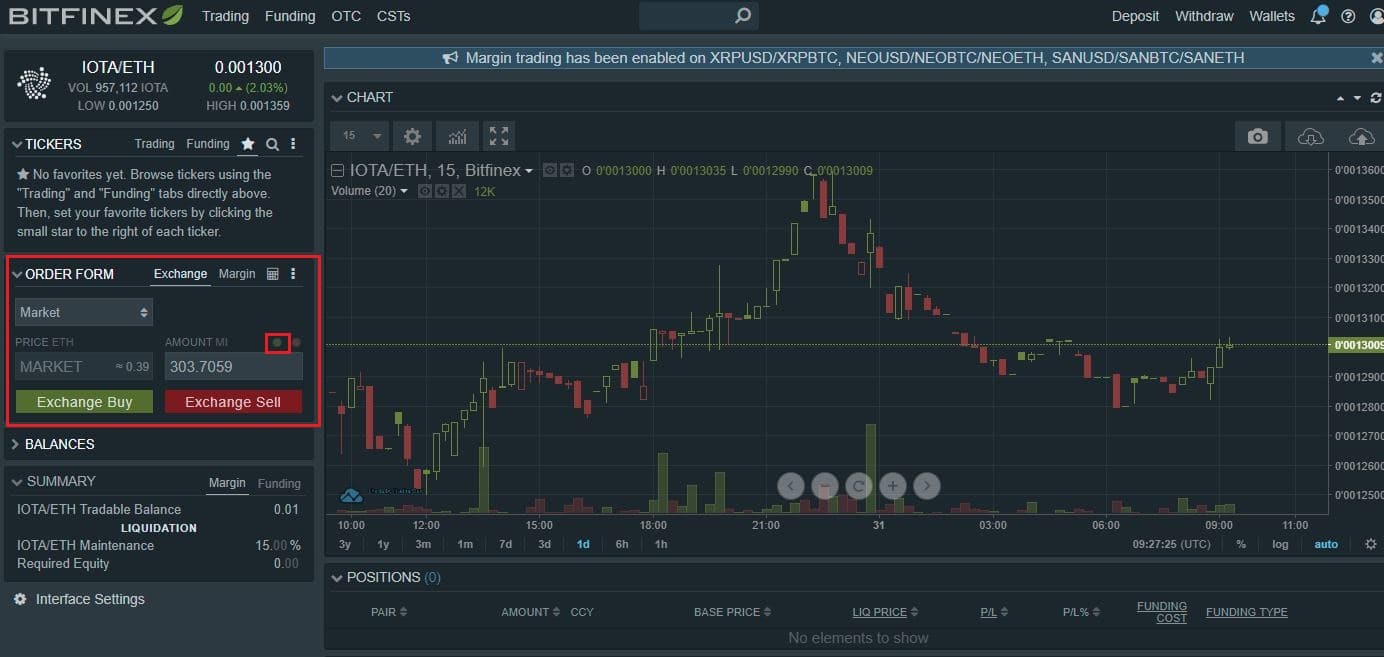Toggle chart fullscreen mode
1384x657 pixels.
[499, 136]
